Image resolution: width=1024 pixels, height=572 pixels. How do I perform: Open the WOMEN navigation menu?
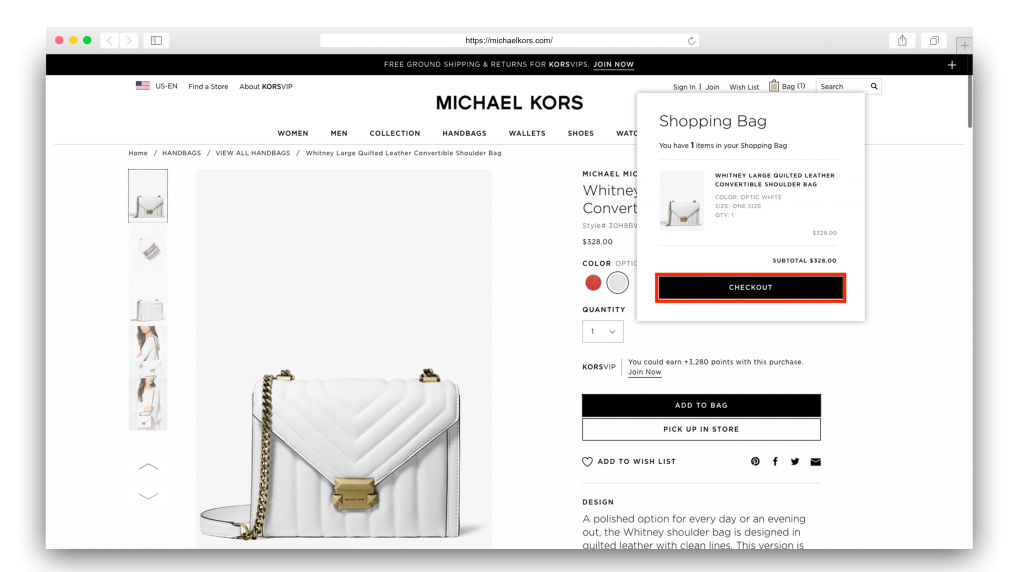coord(293,133)
